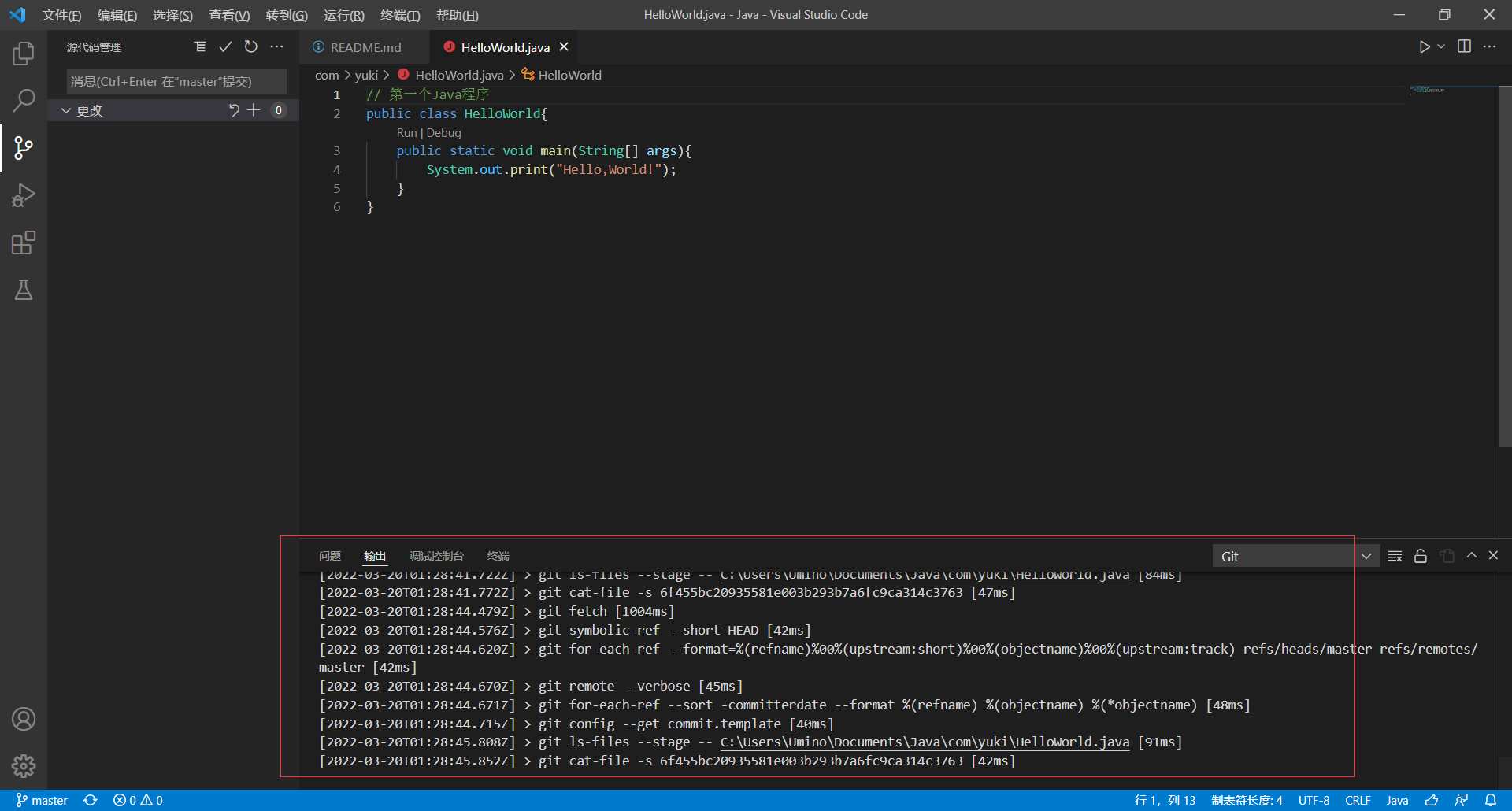This screenshot has width=1512, height=811.
Task: Click the Run code lens link
Action: click(406, 133)
